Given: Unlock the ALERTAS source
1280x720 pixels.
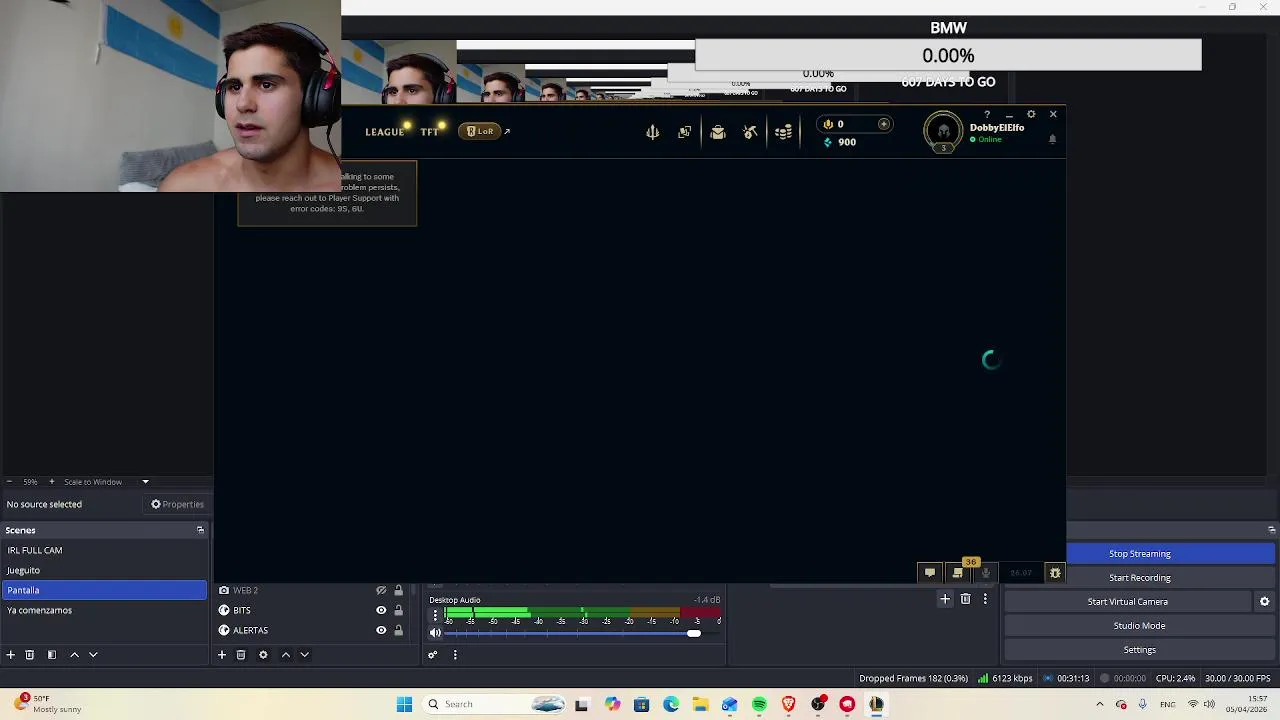Looking at the screenshot, I should click(x=398, y=630).
